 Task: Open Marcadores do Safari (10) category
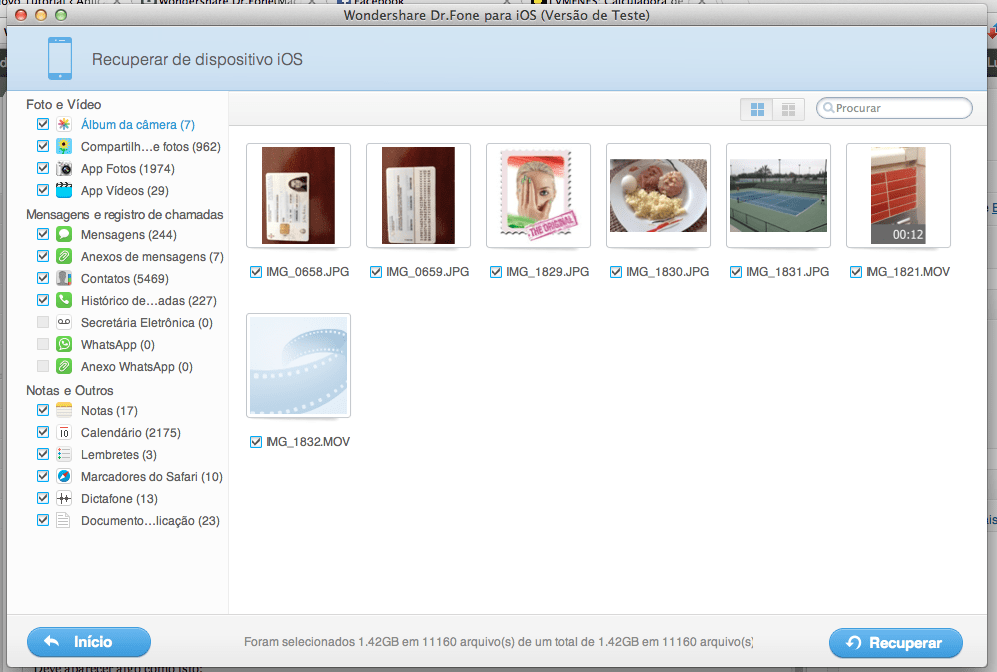tap(151, 477)
